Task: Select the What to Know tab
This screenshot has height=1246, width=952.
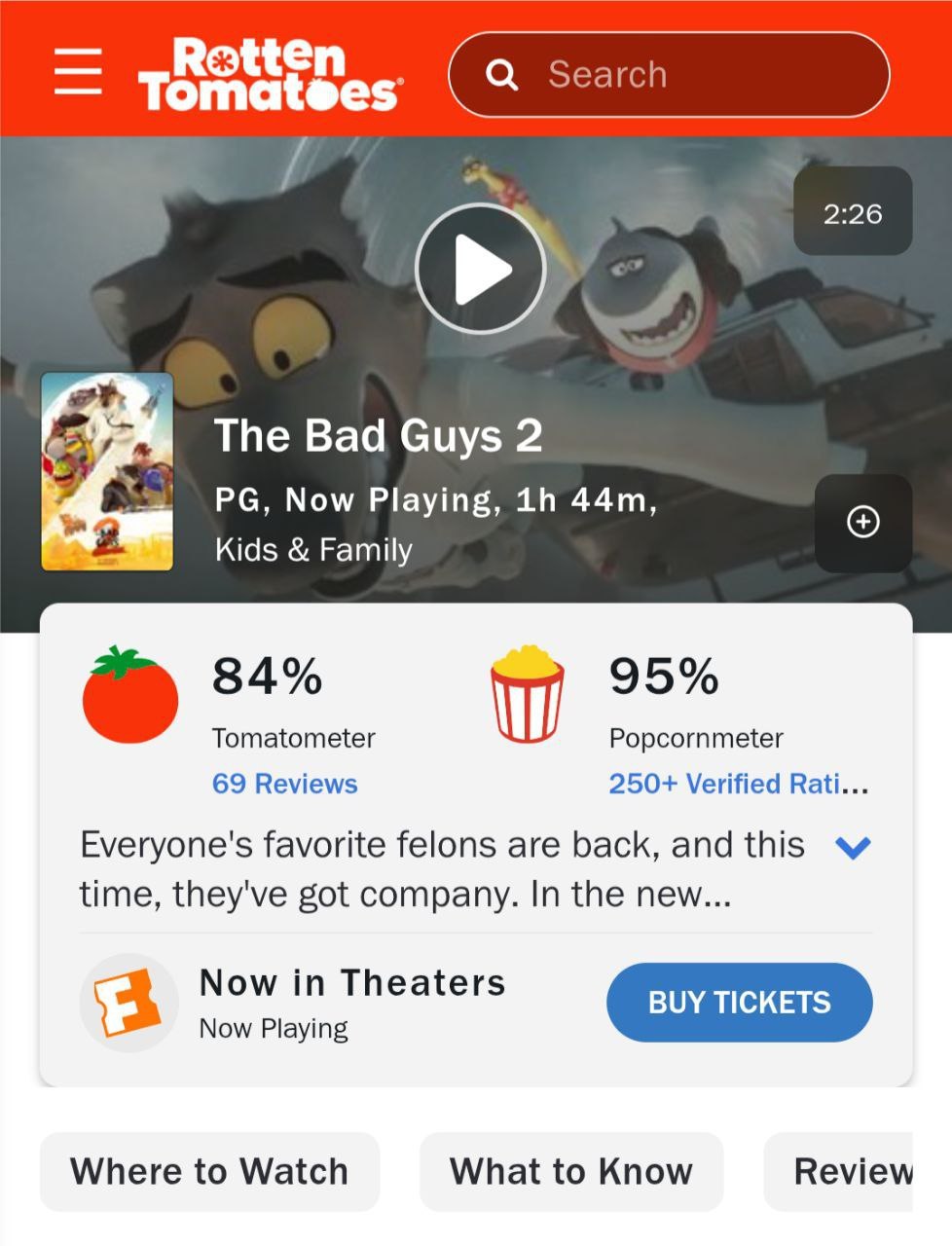Action: pyautogui.click(x=571, y=1171)
